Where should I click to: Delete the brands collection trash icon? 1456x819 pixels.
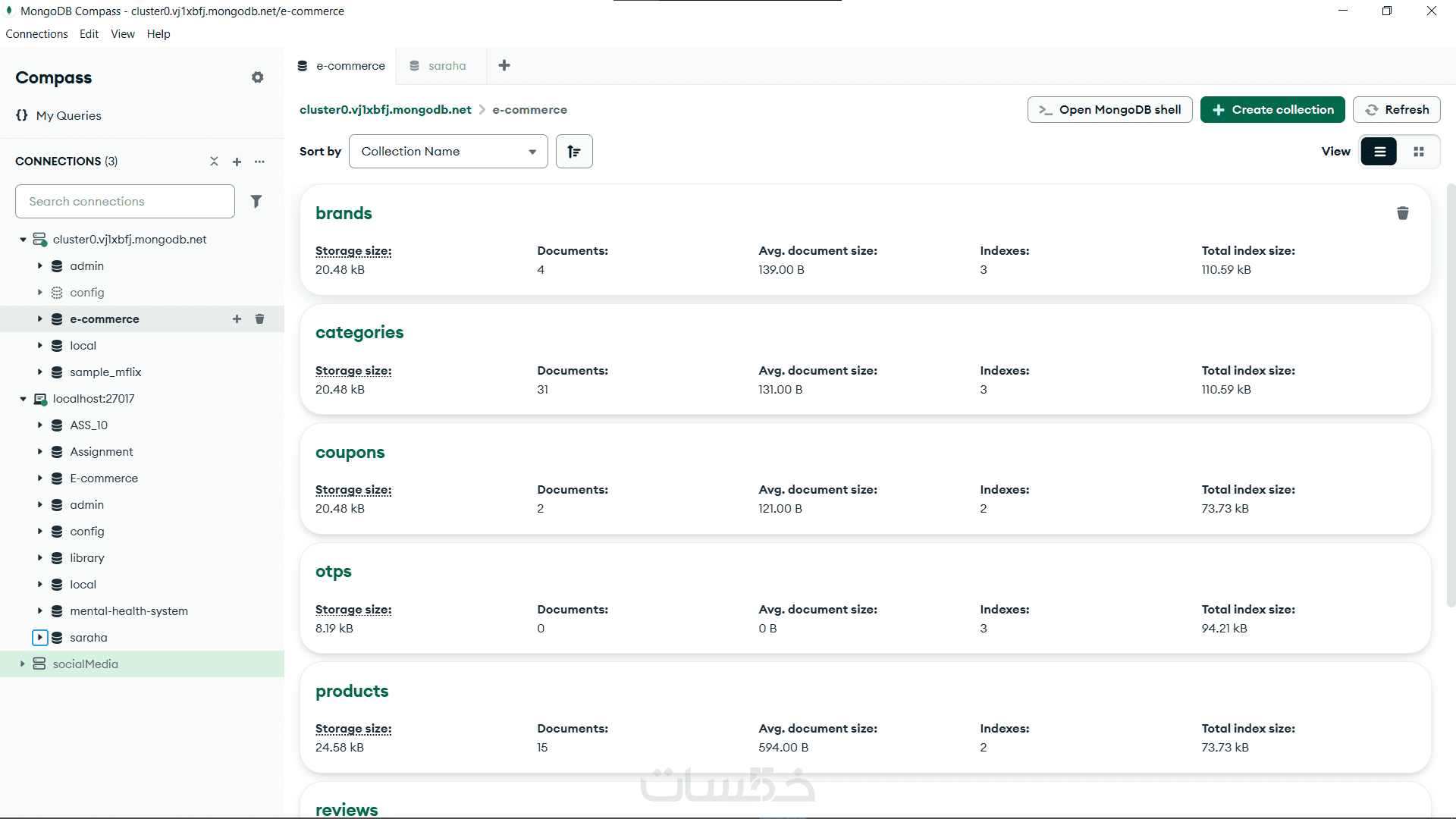coord(1402,213)
